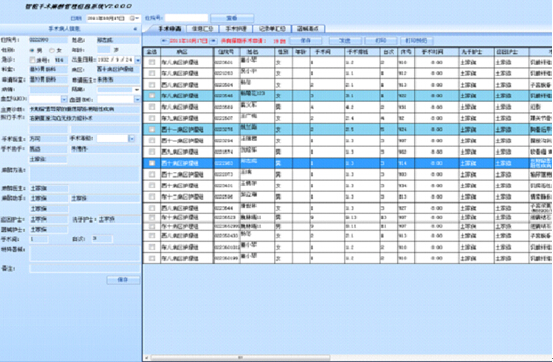The width and height of the screenshot is (553, 362).
Task: Switch to the 器械清点 tab
Action: (x=308, y=29)
